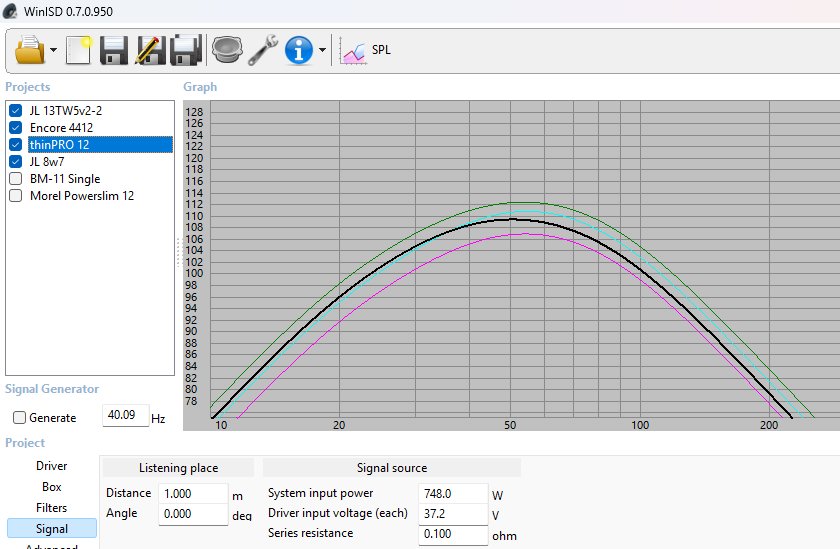
Task: Open options with wrench icon
Action: tap(263, 50)
